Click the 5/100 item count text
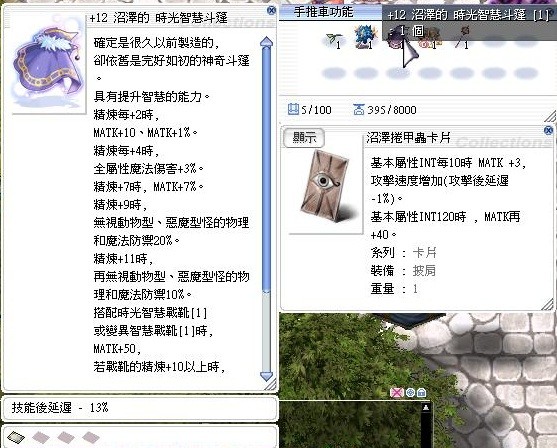The width and height of the screenshot is (557, 448). coord(316,110)
